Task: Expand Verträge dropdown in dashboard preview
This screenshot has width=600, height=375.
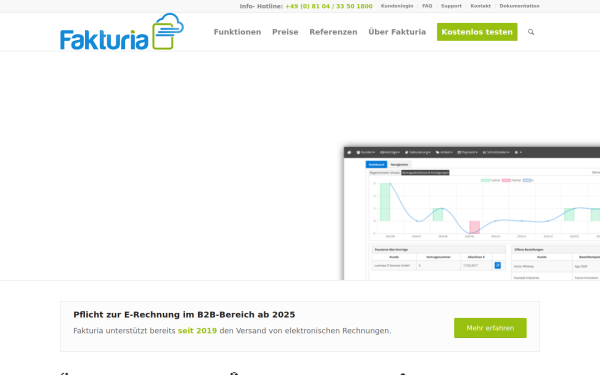Action: coord(390,152)
